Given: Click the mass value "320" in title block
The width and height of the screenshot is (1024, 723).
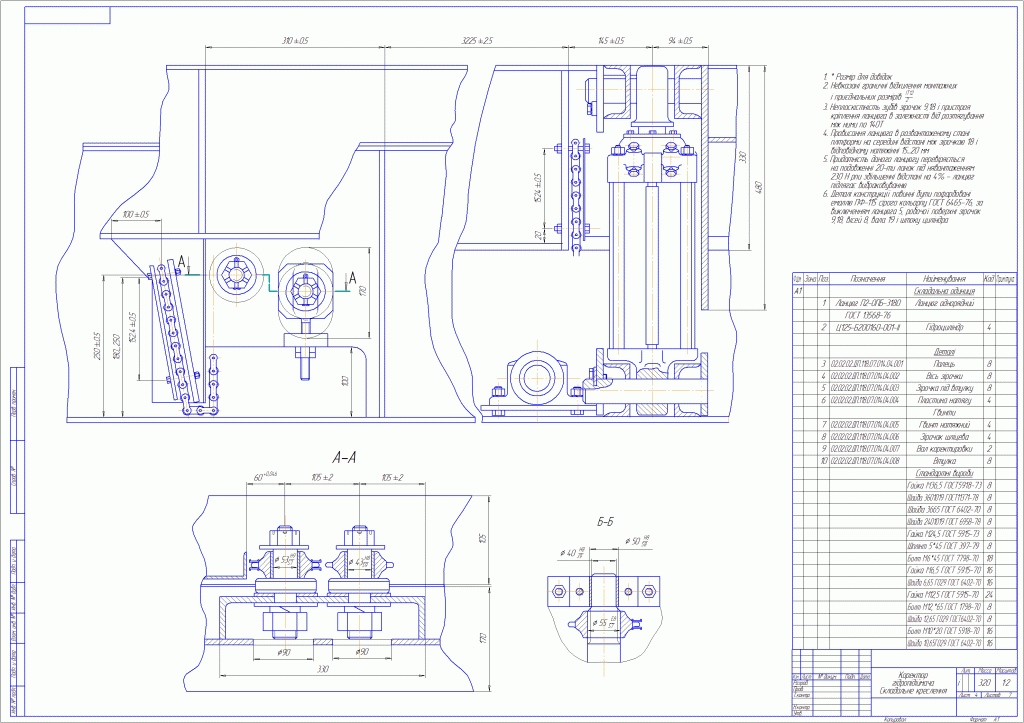Looking at the screenshot, I should click(x=985, y=683).
